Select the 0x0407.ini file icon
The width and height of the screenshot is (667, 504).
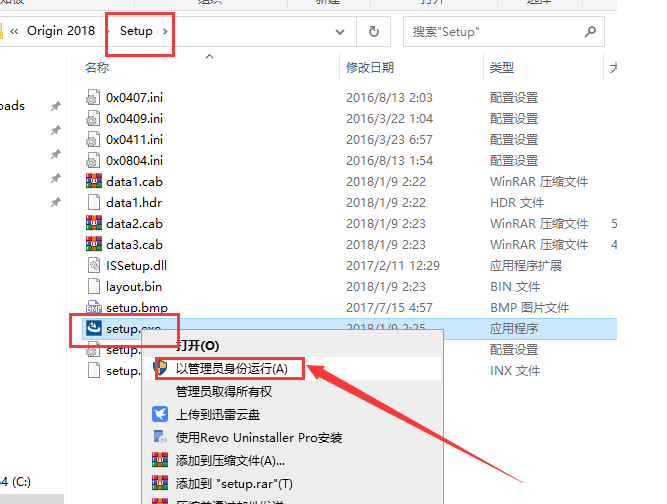pyautogui.click(x=94, y=98)
